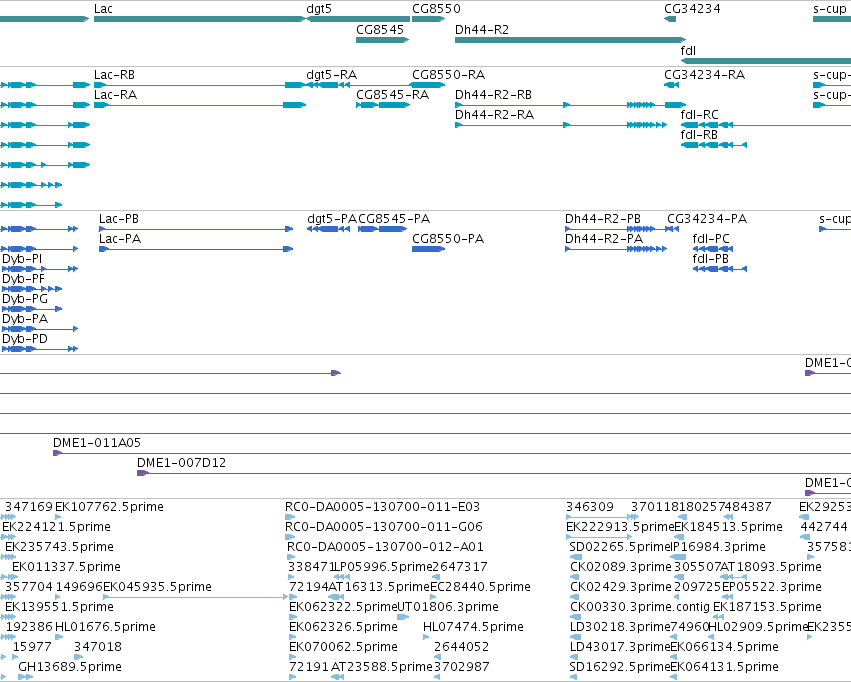
Task: Select EST label EK224121.5prime
Action: [56, 527]
